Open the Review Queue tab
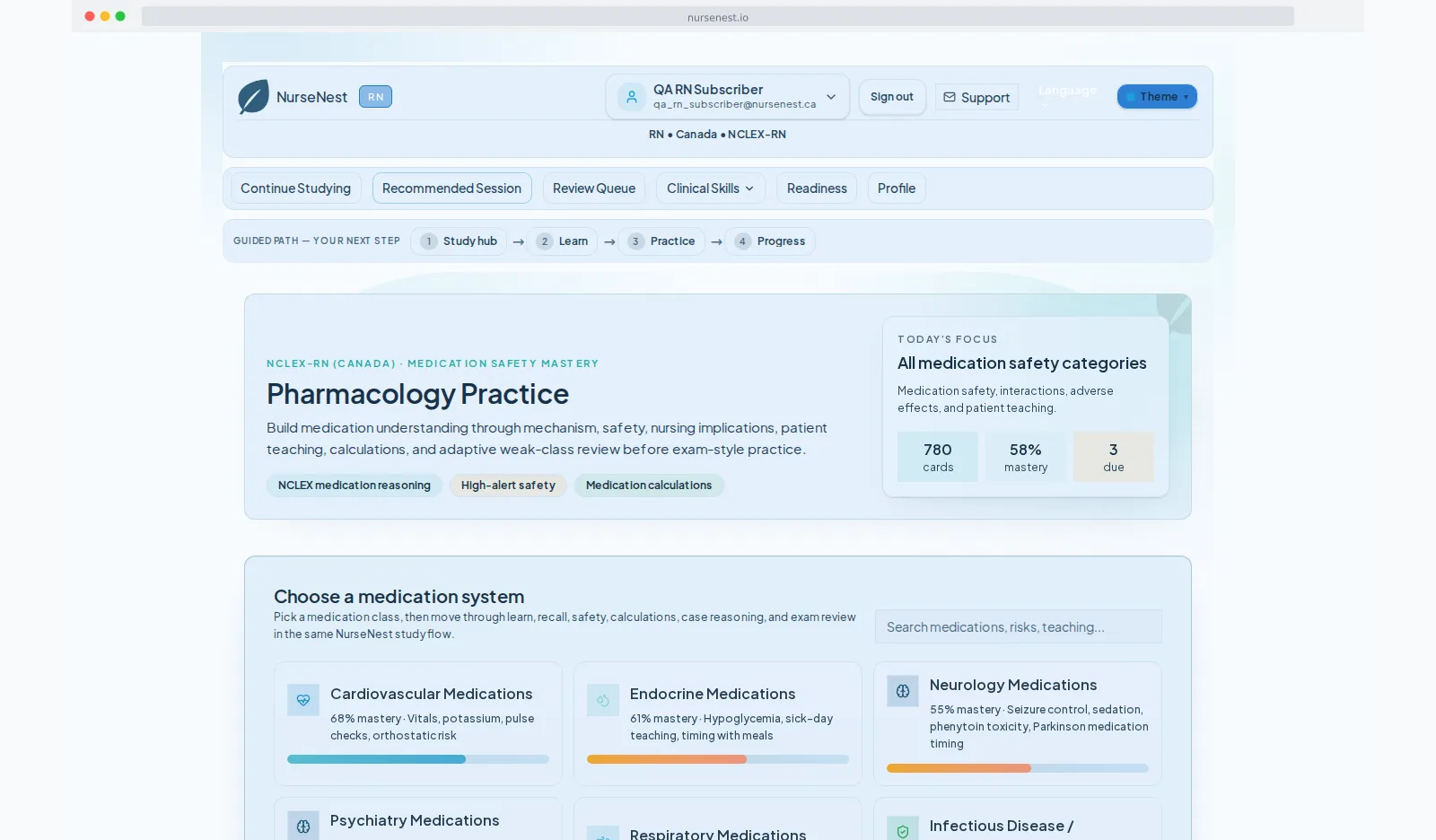Screen dimensions: 1436x840 click(x=594, y=188)
